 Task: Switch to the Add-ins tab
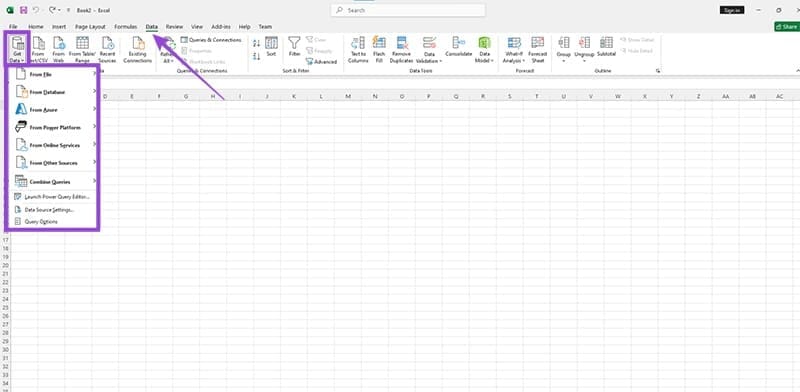pyautogui.click(x=221, y=27)
